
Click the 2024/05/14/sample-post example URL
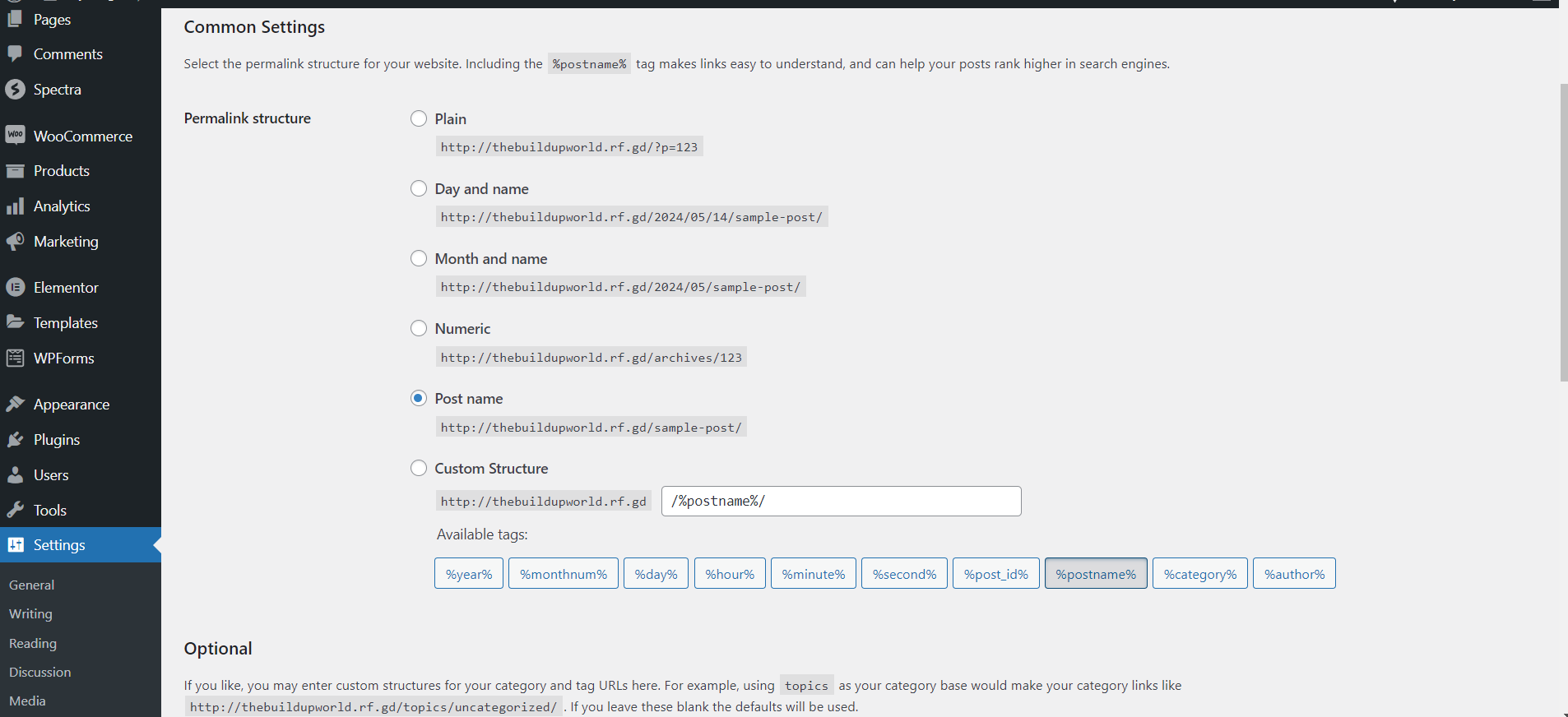pos(632,217)
